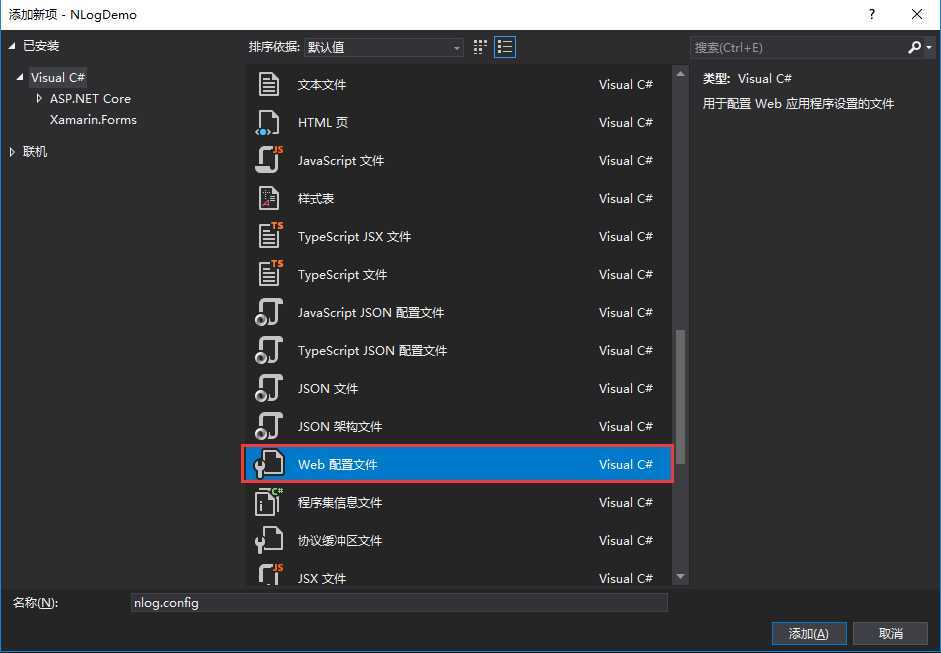941x653 pixels.
Task: Select the JSON 架构文件 name
Action: point(340,427)
